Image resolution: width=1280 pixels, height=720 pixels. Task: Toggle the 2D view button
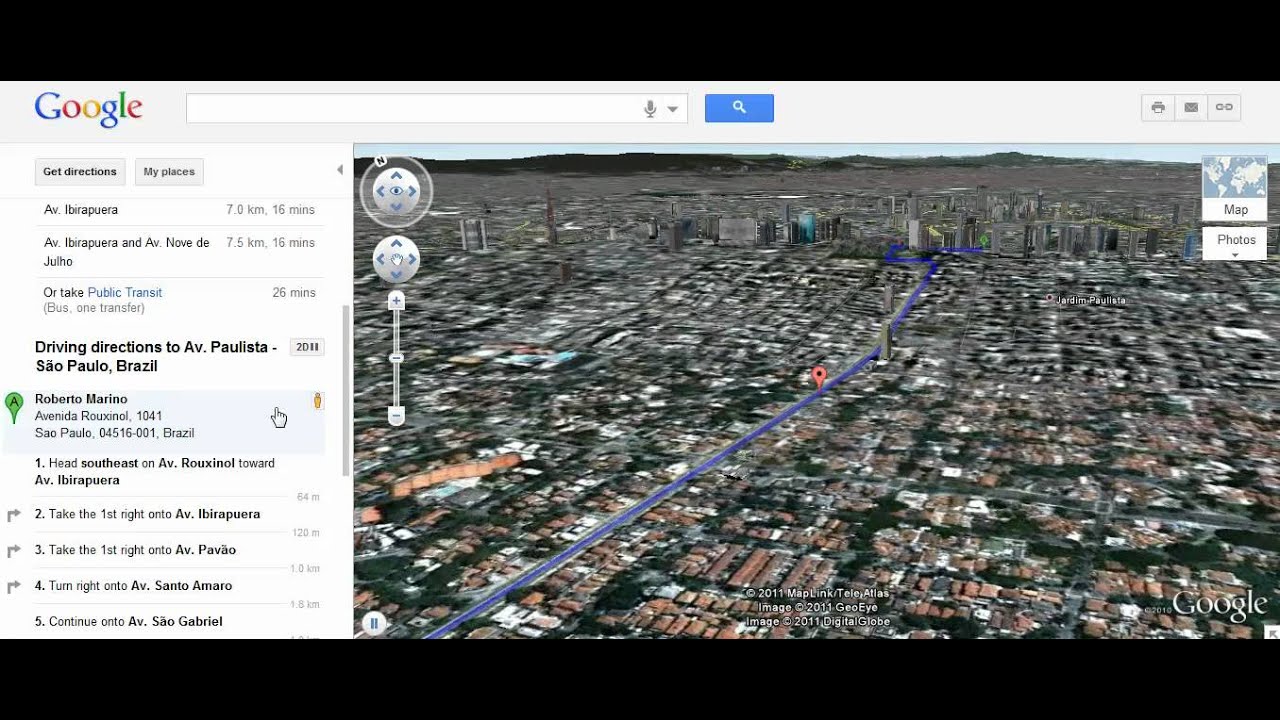coord(307,347)
